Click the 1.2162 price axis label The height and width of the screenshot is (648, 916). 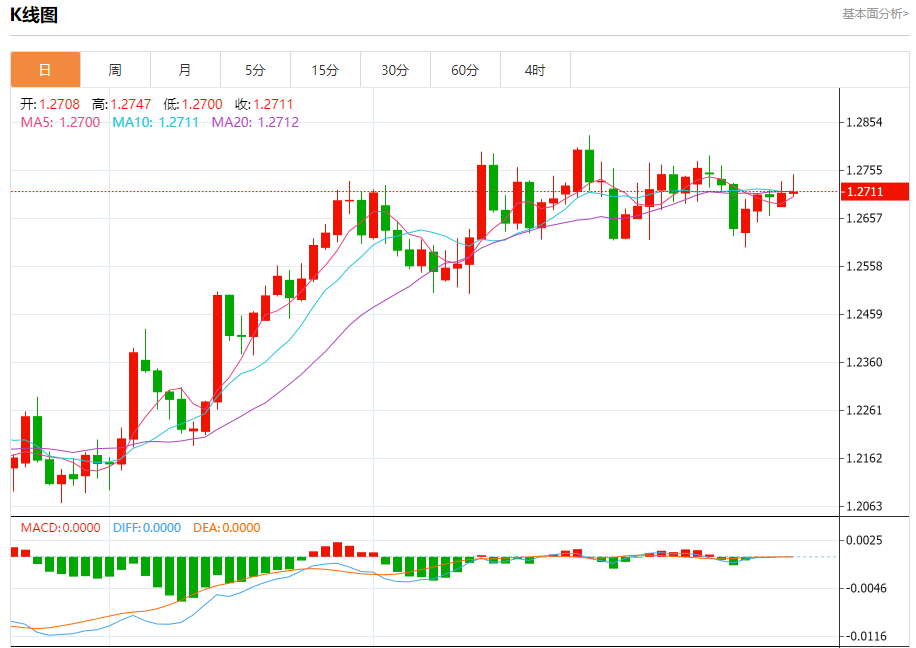(864, 458)
